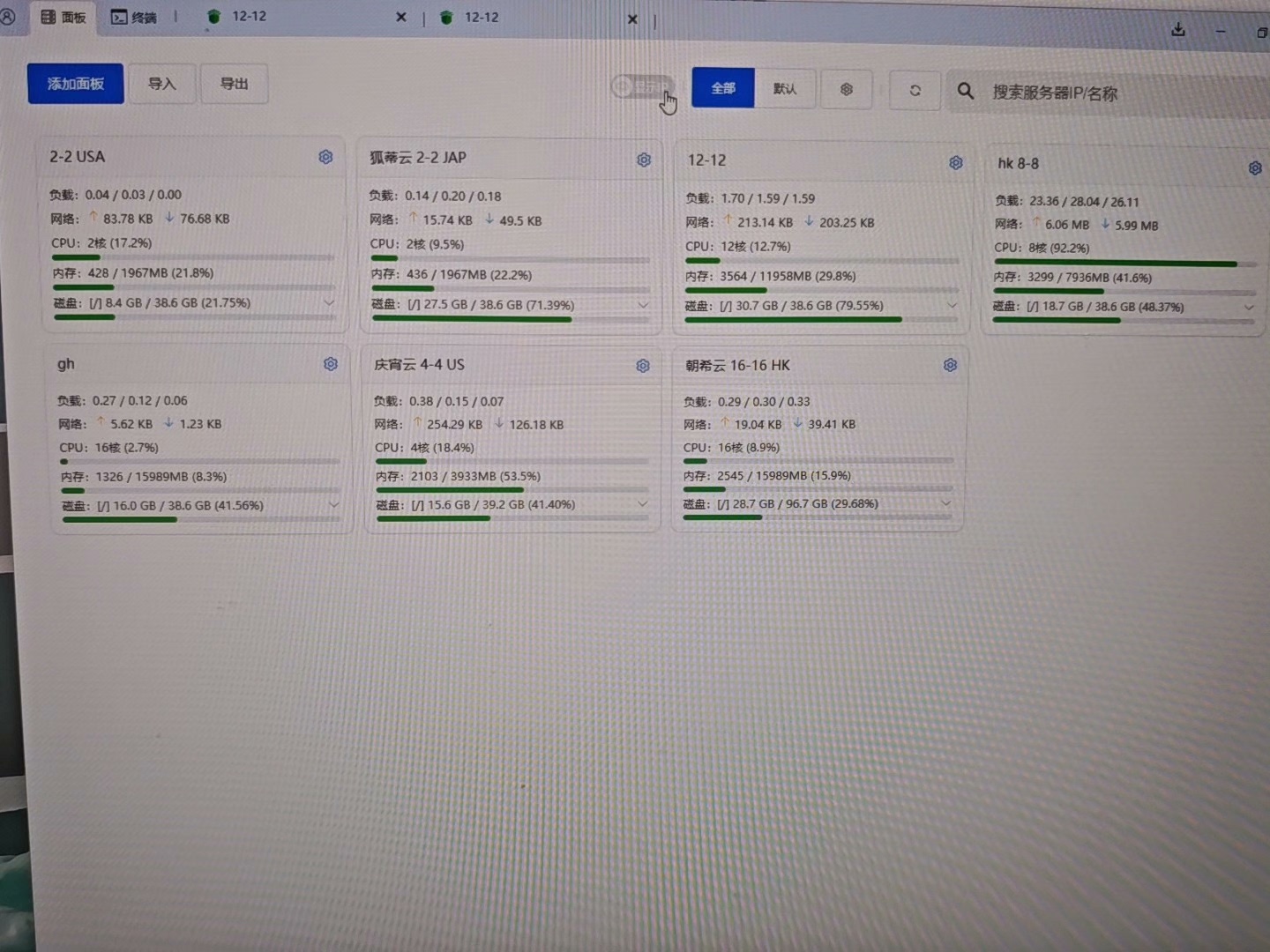Click the 朝希云 16-16 HK card title

tap(737, 365)
